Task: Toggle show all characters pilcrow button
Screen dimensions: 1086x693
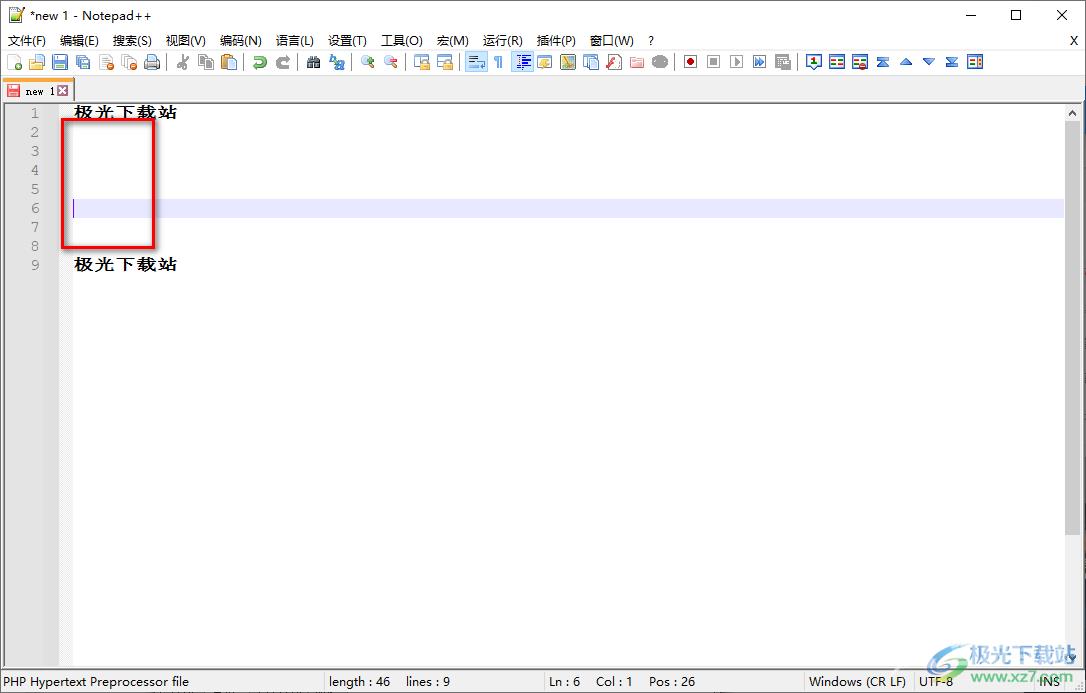Action: point(499,62)
